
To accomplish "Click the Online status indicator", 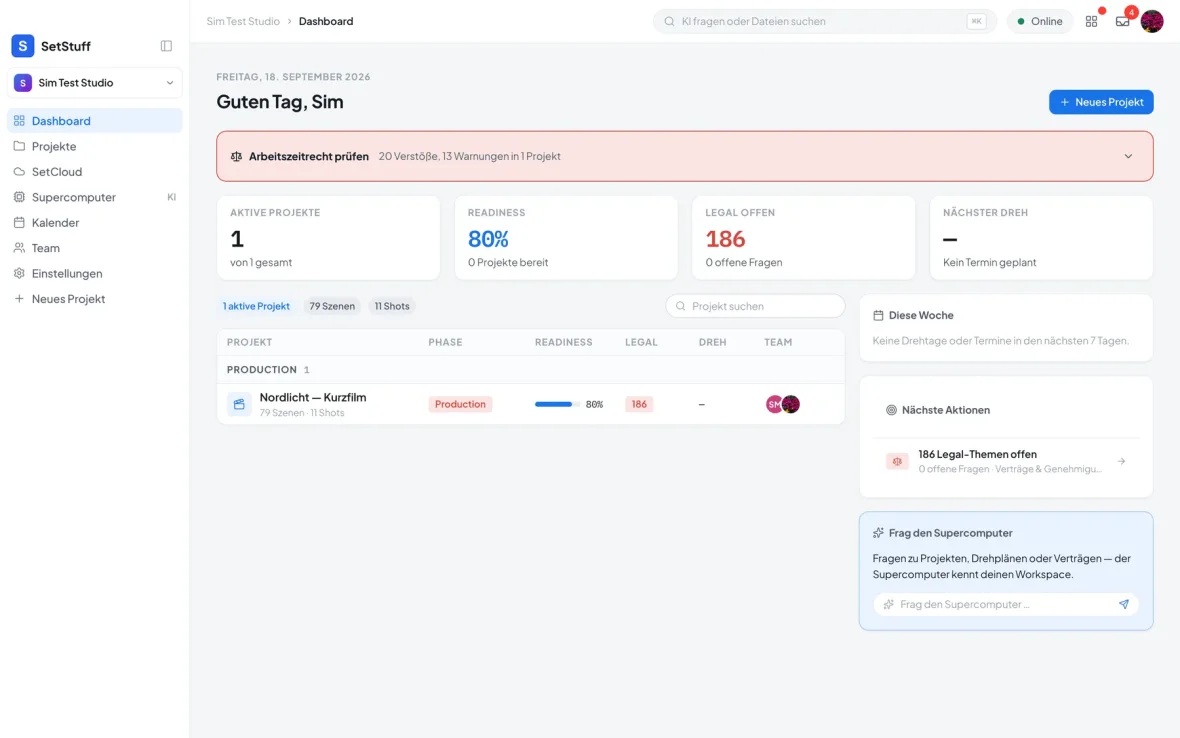I will click(1040, 21).
